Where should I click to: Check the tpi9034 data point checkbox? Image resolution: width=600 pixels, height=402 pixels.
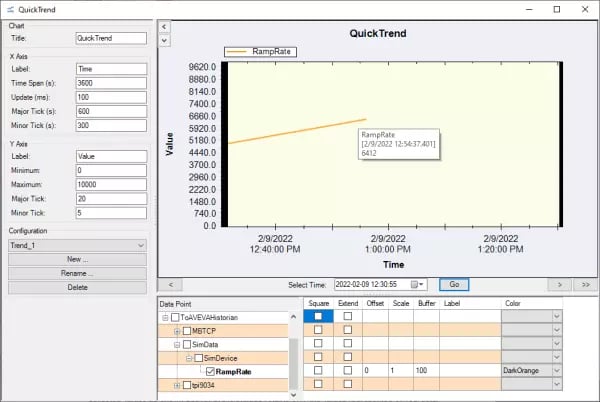(x=187, y=385)
